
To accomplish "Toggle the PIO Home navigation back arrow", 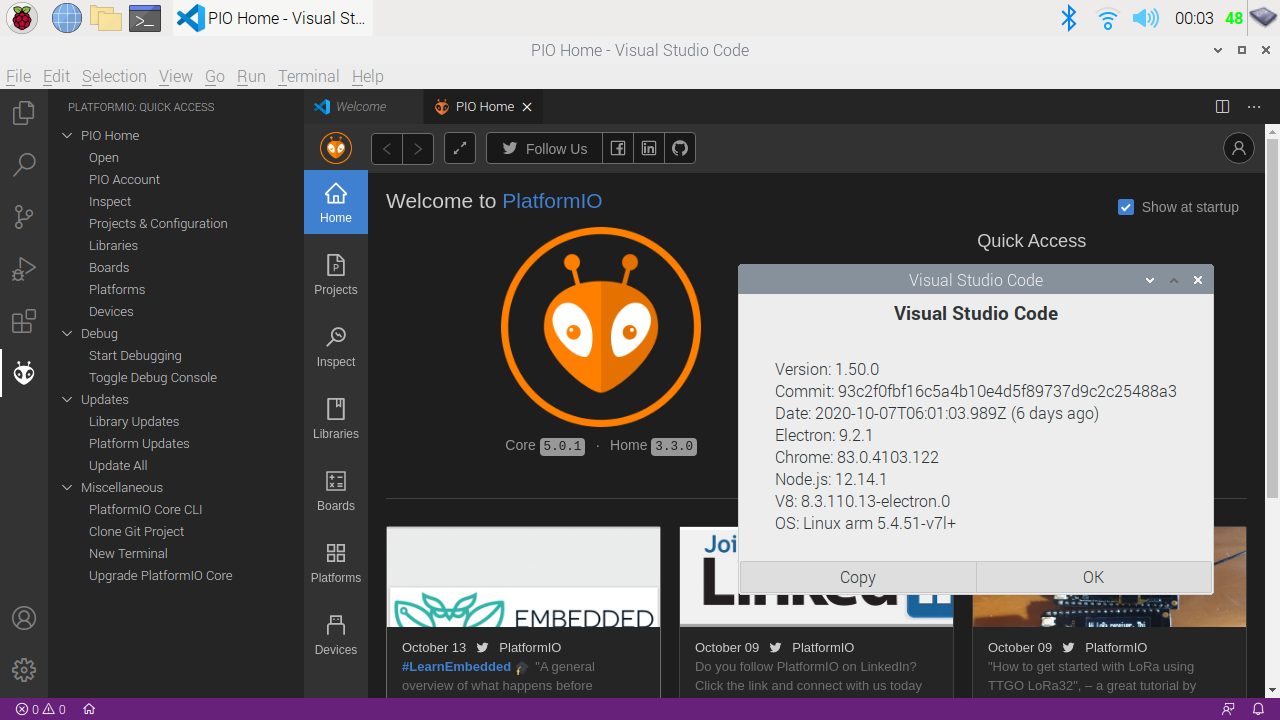I will click(x=386, y=148).
